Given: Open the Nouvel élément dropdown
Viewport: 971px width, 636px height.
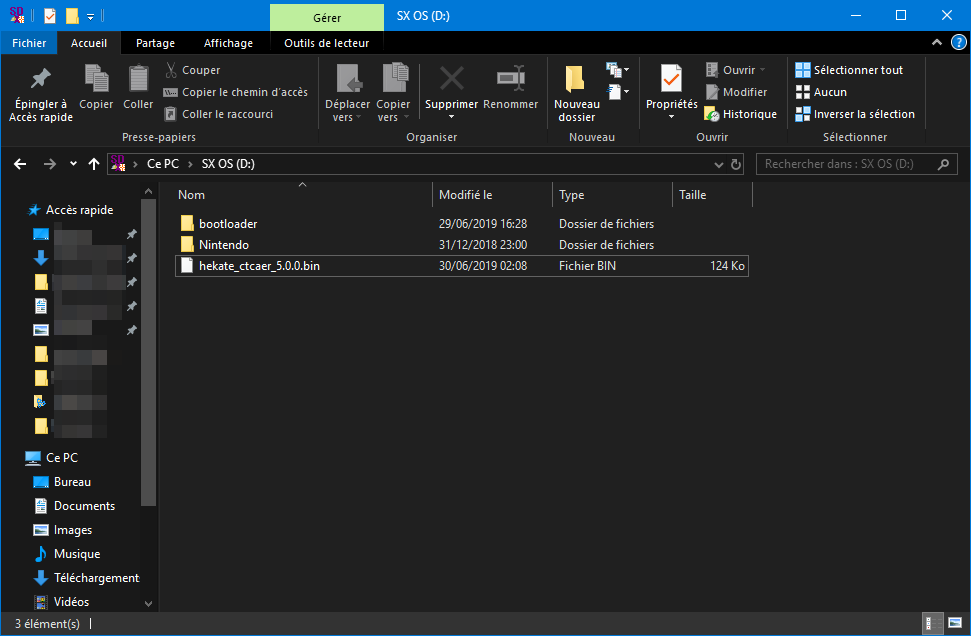Looking at the screenshot, I should [617, 69].
